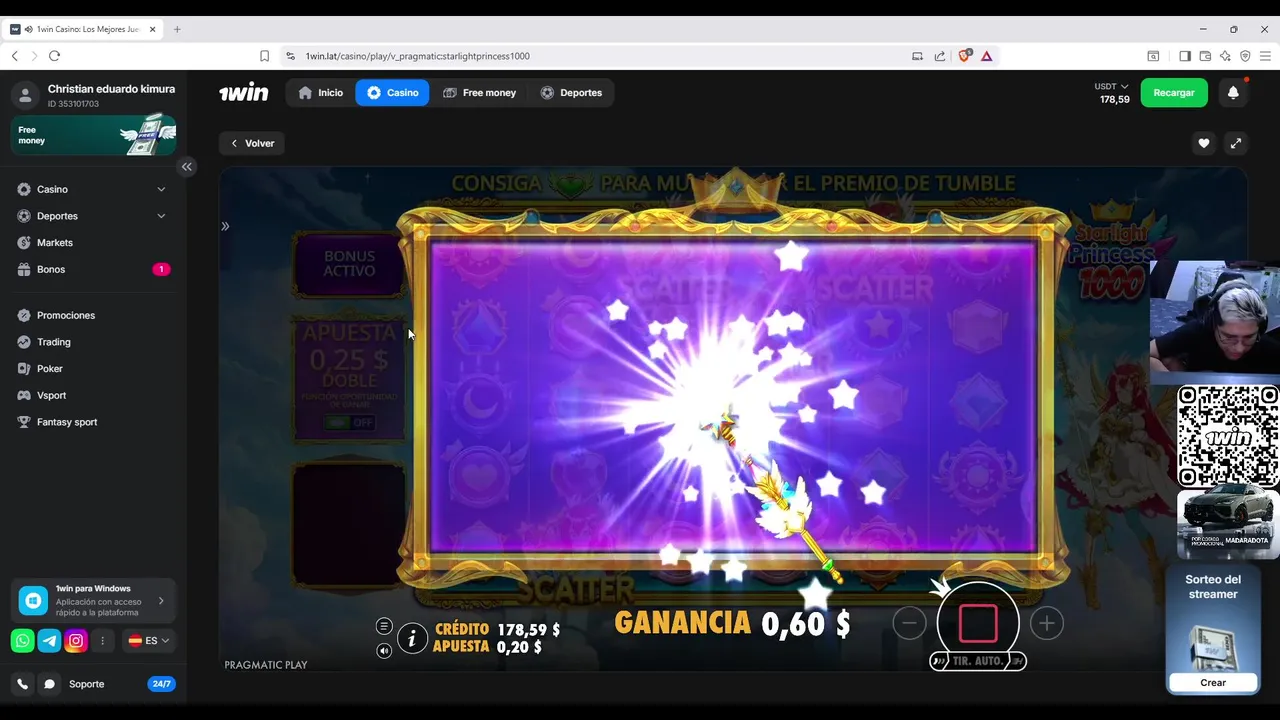Expand game to fullscreen
Screen dimensions: 1280x720
click(1236, 143)
